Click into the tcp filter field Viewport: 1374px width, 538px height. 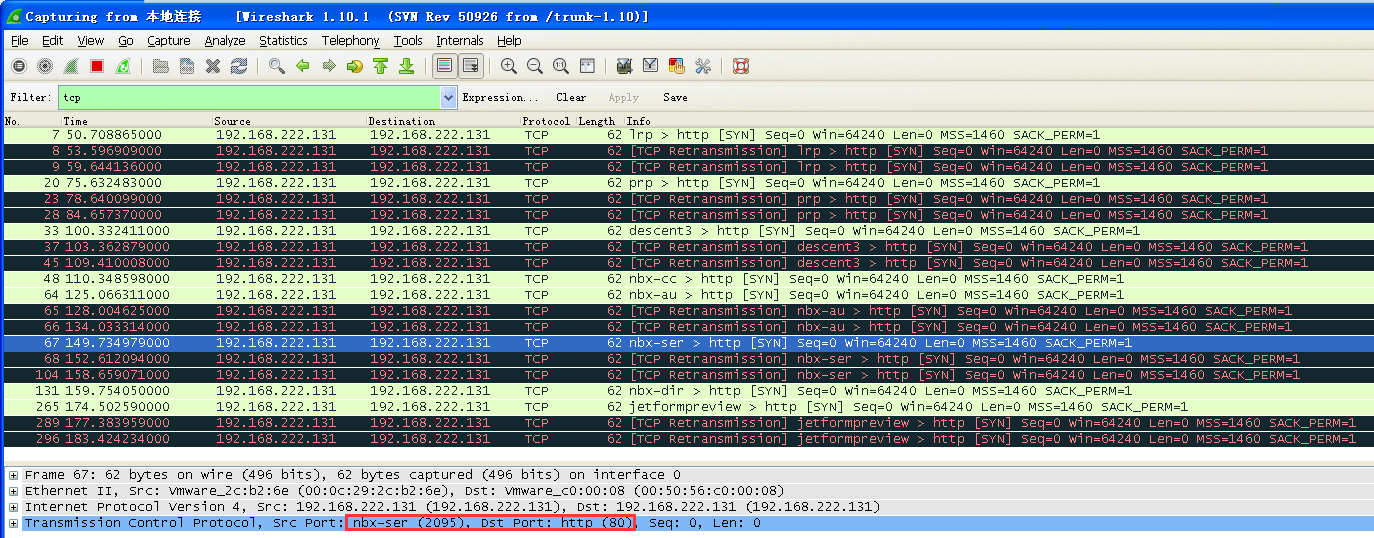[x=248, y=97]
